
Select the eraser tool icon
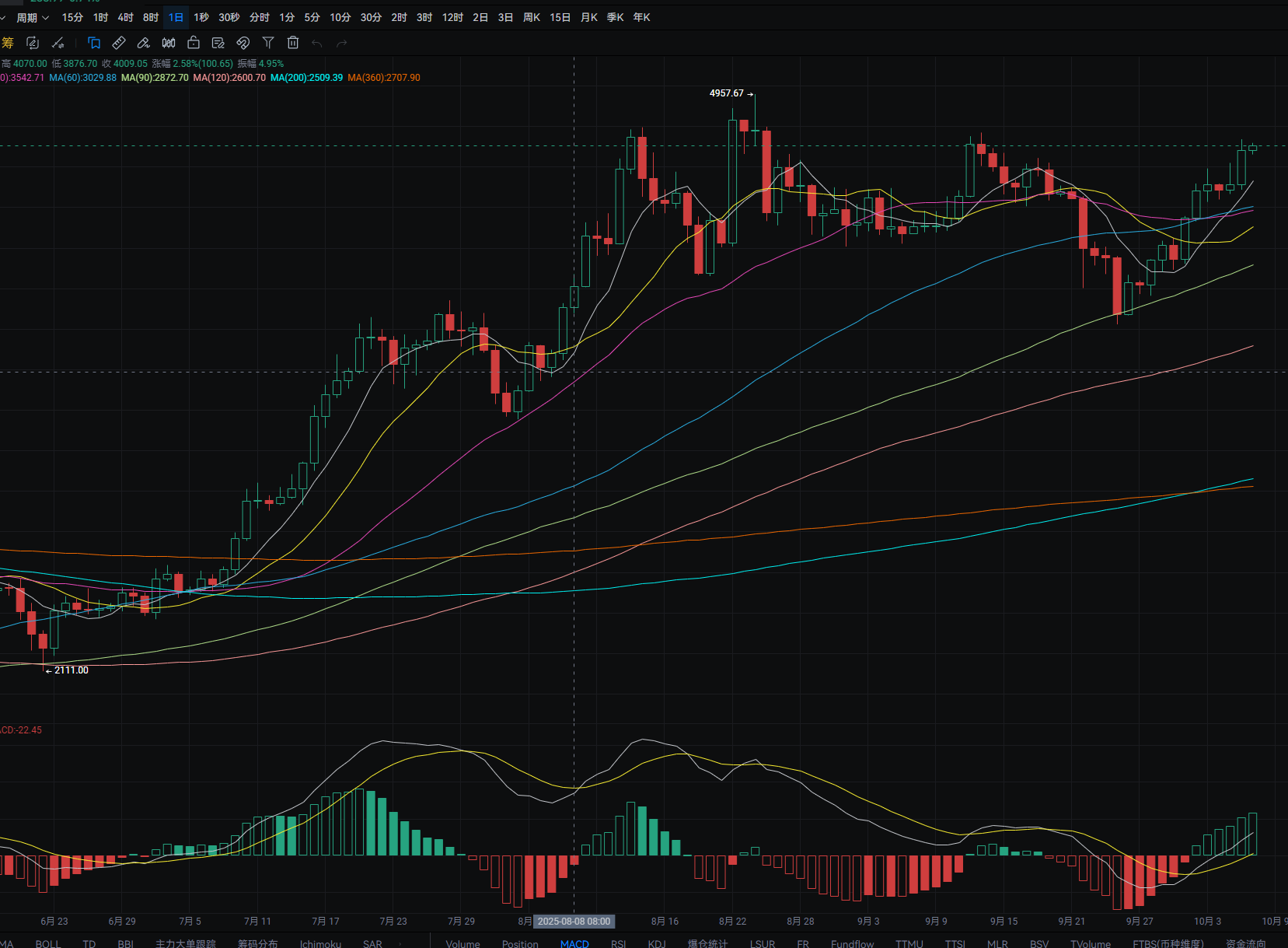click(x=144, y=43)
